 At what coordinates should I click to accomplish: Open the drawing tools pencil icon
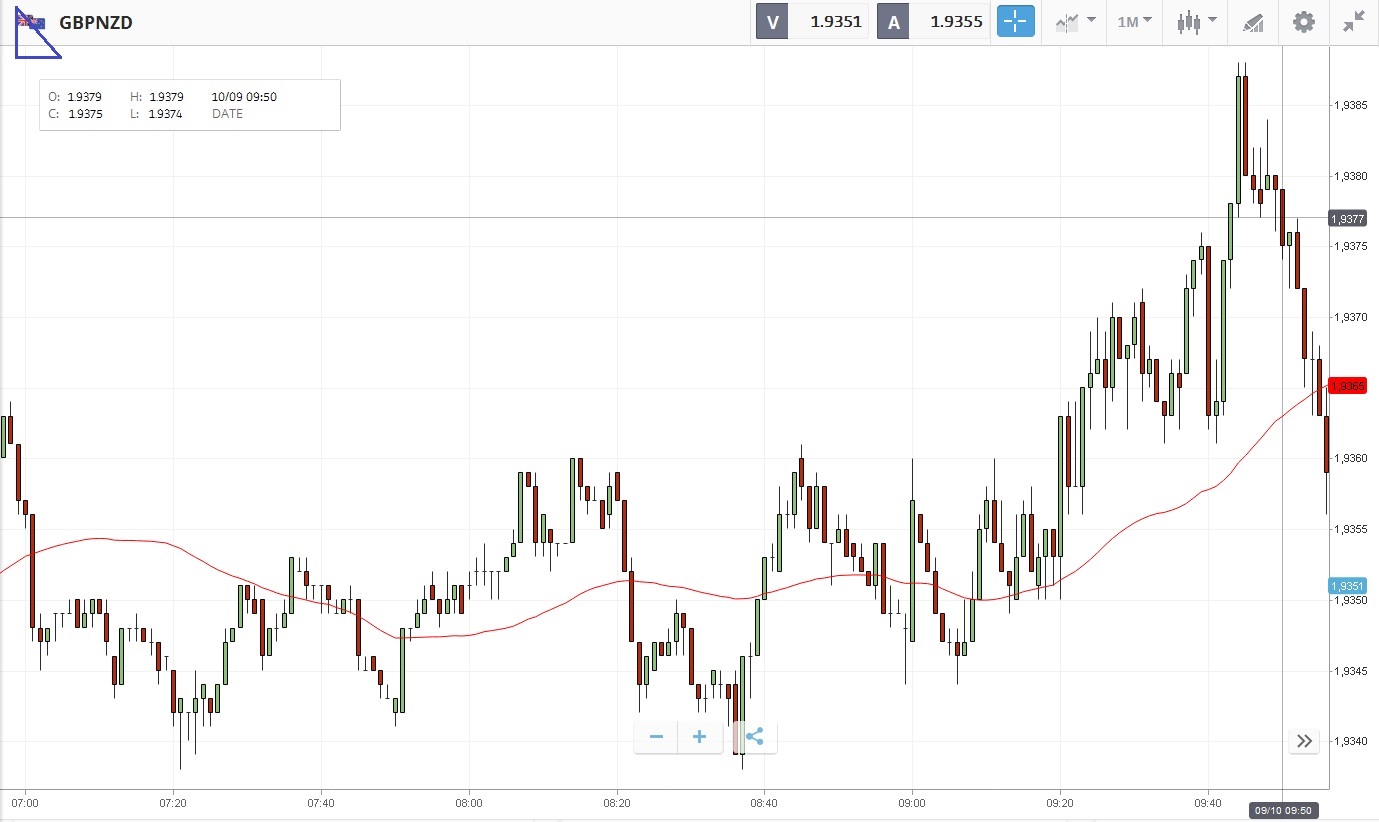point(1253,21)
